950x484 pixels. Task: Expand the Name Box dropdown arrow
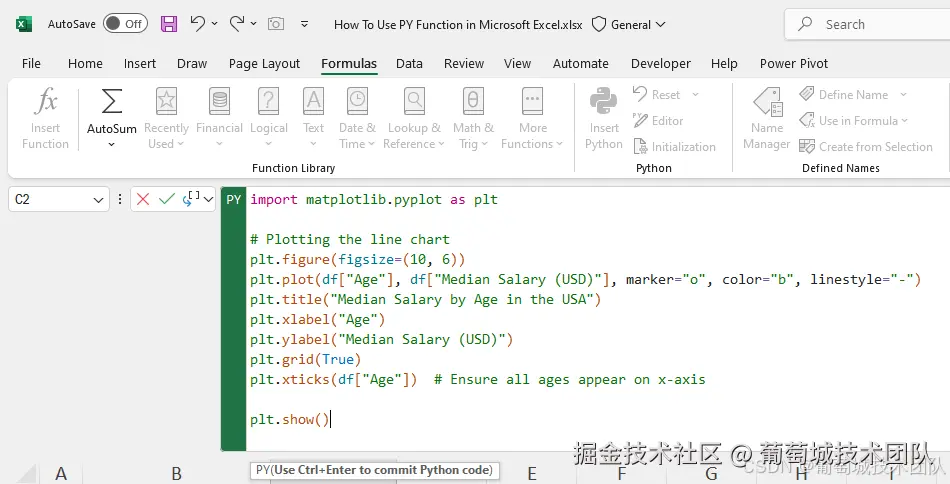pos(98,200)
